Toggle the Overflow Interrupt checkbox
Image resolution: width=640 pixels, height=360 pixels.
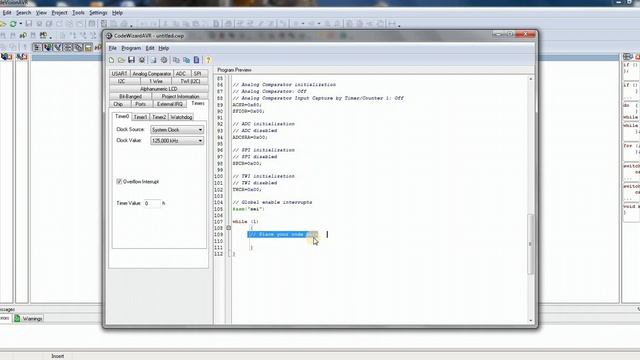pyautogui.click(x=119, y=182)
